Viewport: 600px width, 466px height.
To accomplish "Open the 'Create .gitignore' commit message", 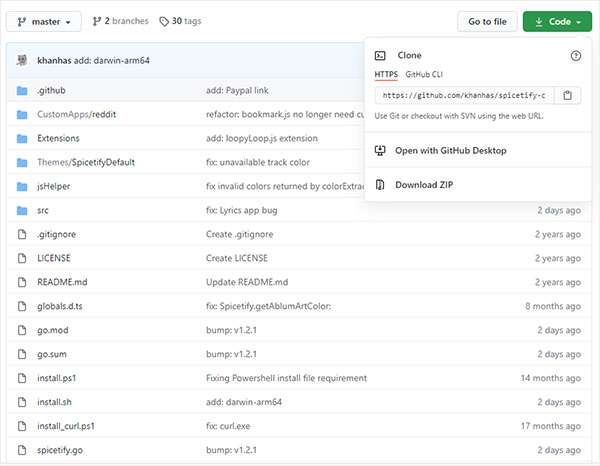I will pyautogui.click(x=240, y=234).
